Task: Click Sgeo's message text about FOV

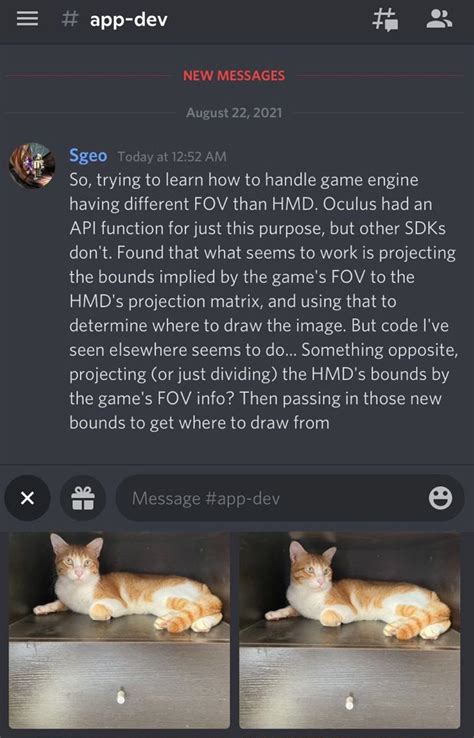Action: pos(264,301)
